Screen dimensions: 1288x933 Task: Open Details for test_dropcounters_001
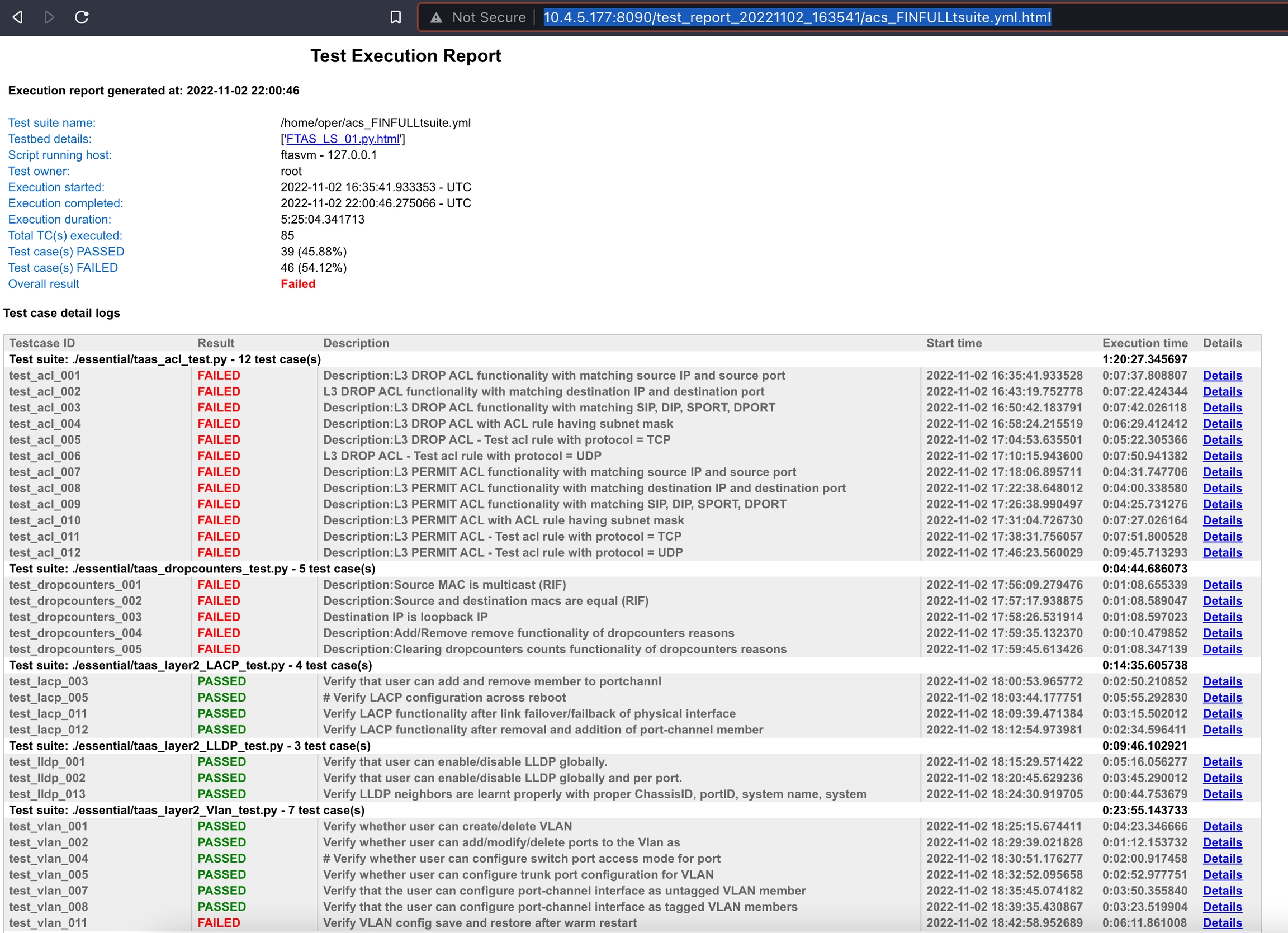point(1221,585)
